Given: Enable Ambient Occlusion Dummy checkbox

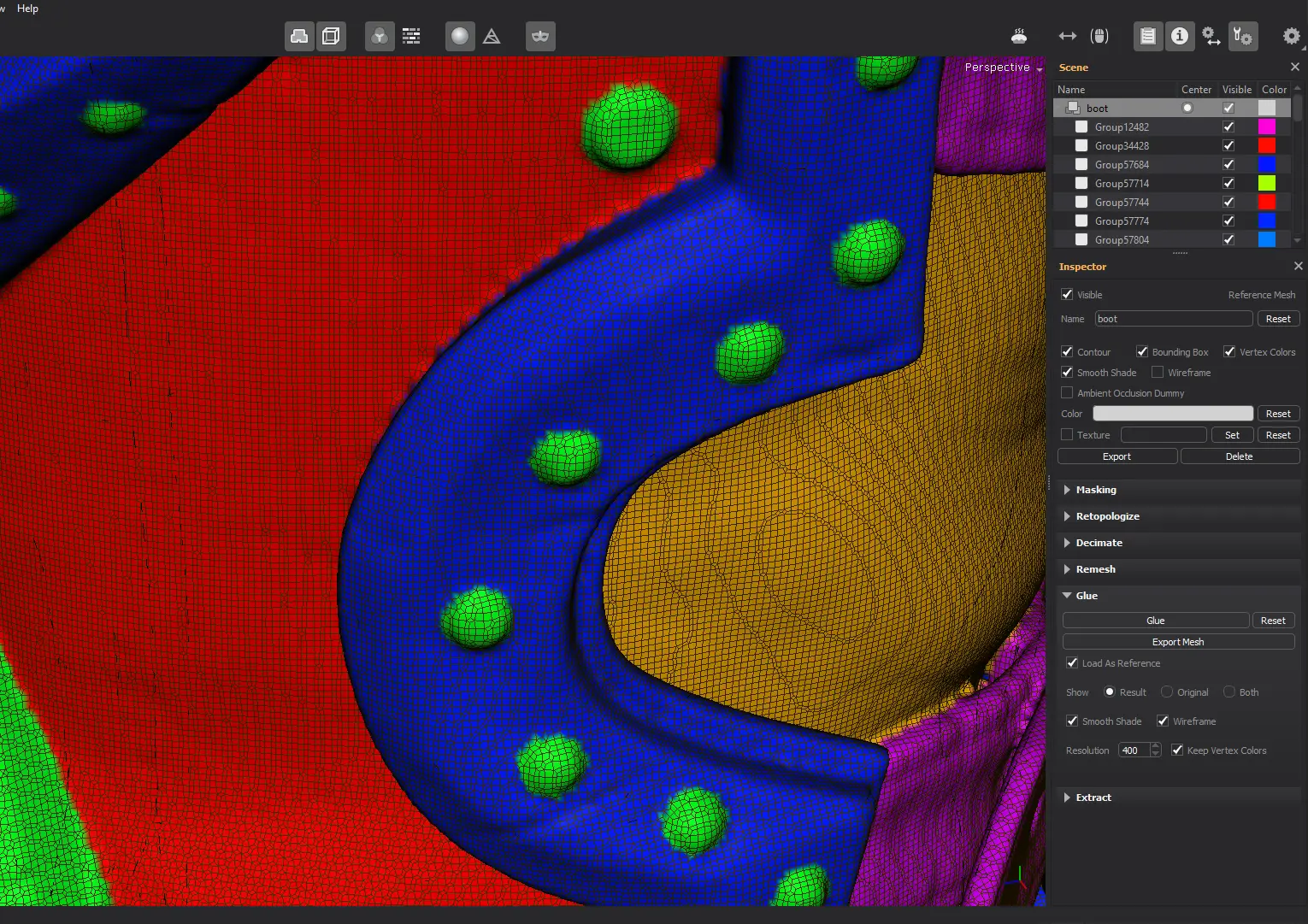Looking at the screenshot, I should pyautogui.click(x=1067, y=392).
